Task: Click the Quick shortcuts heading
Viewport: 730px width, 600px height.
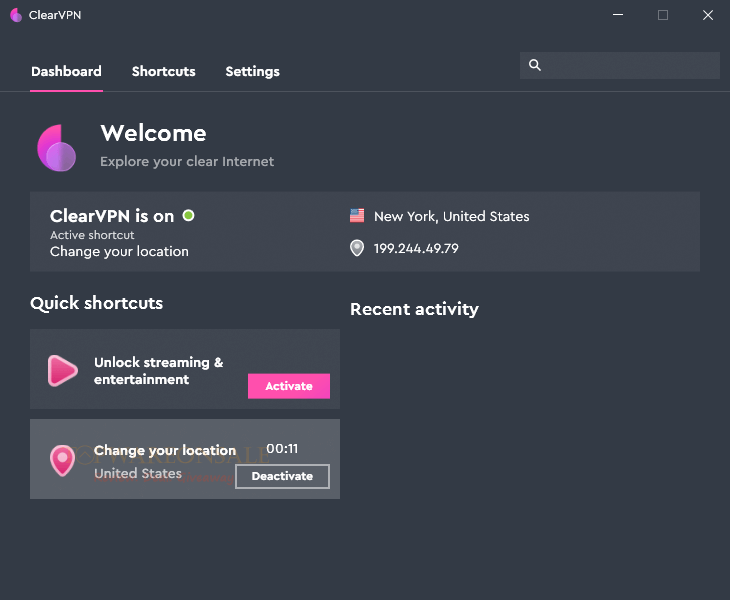Action: 96,303
